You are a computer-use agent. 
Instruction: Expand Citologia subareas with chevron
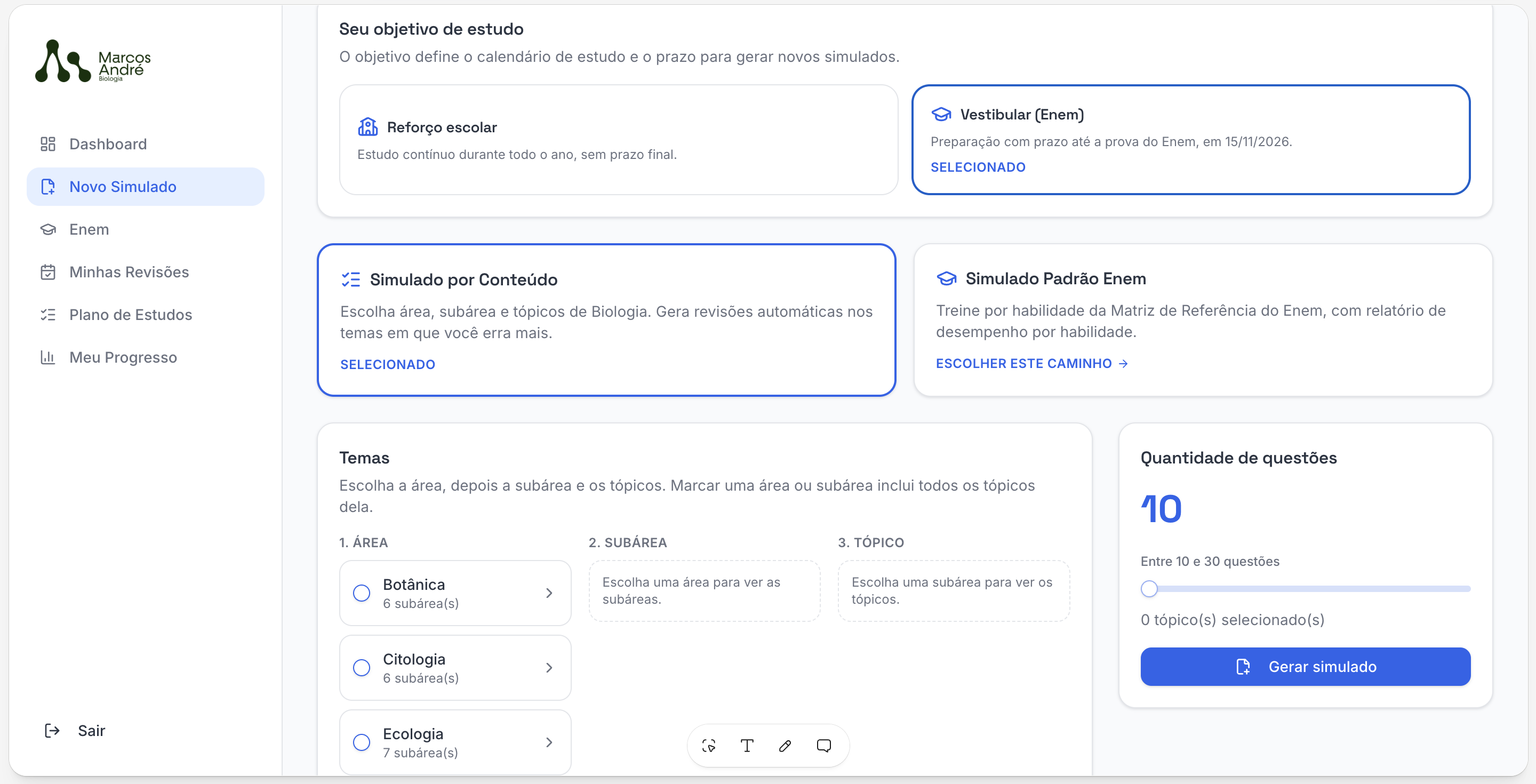(x=549, y=667)
